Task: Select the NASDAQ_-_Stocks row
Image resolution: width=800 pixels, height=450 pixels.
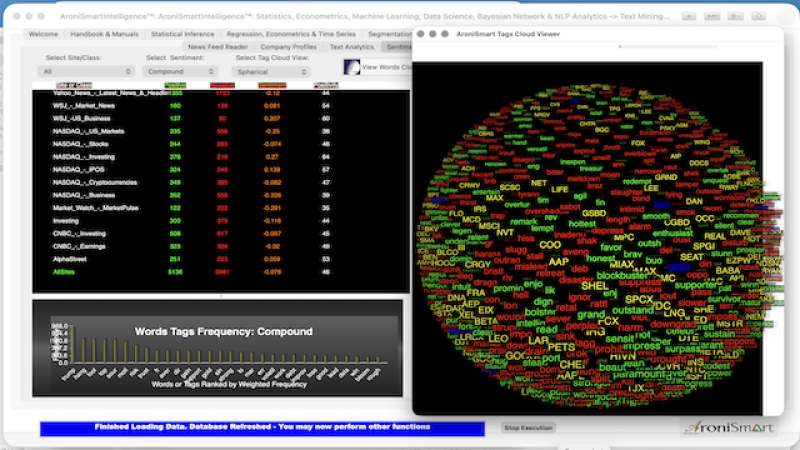Action: 220,144
